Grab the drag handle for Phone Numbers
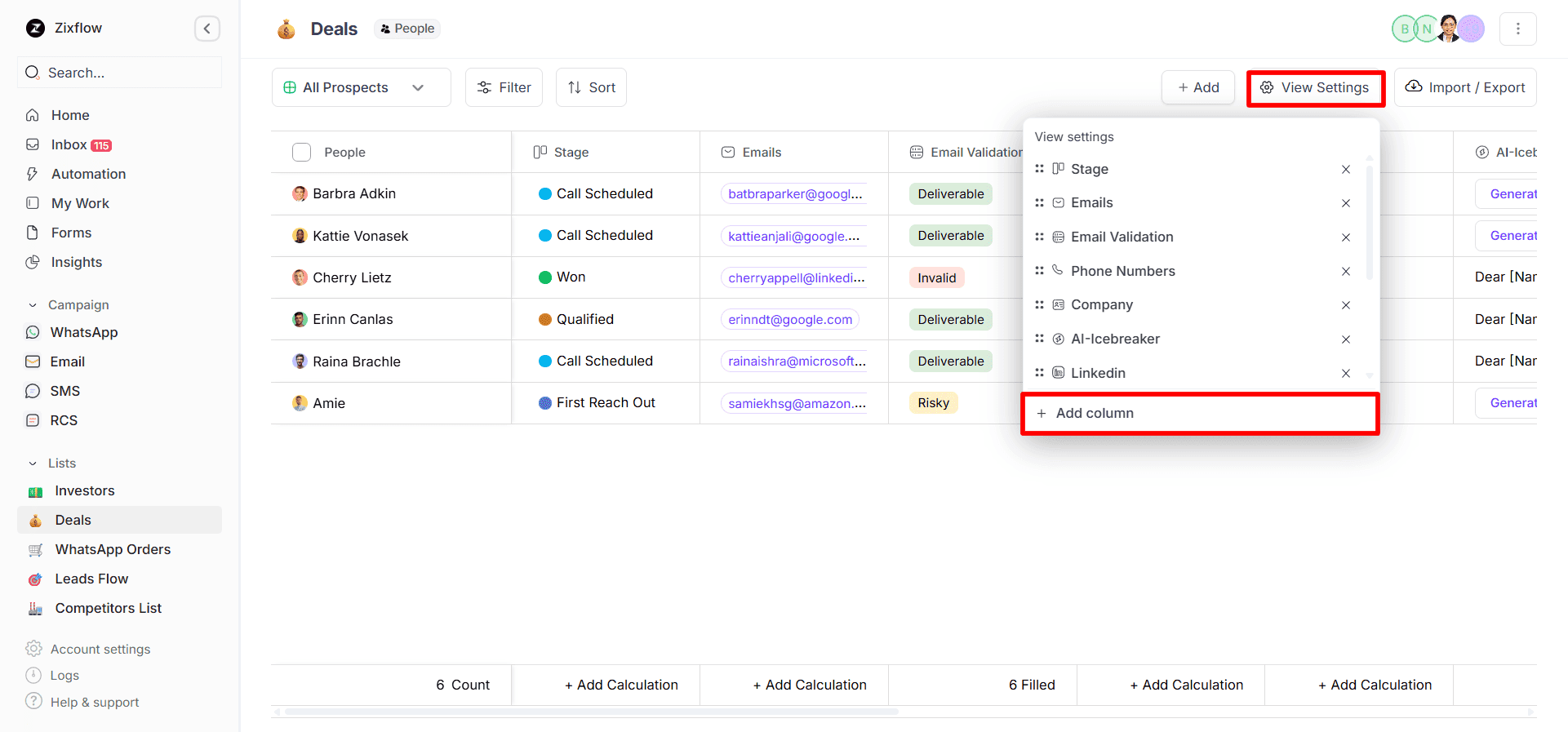 coord(1039,271)
